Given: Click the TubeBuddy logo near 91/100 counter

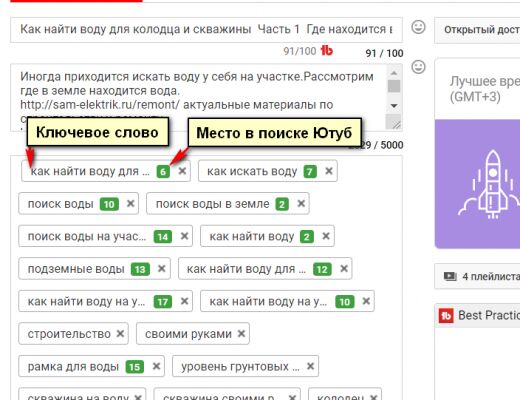Looking at the screenshot, I should pos(327,50).
